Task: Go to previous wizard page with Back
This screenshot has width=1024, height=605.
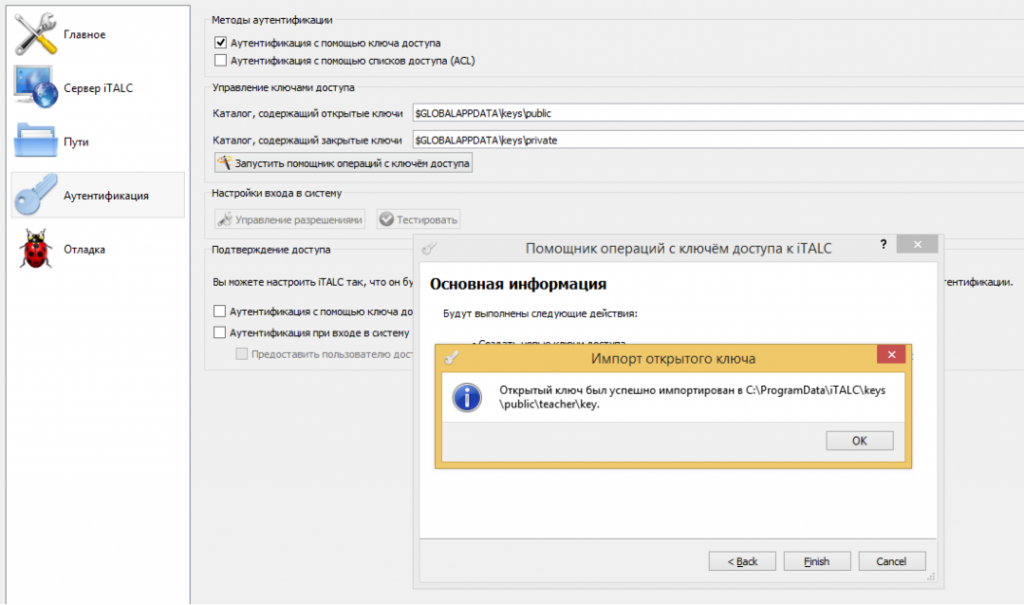Action: point(742,561)
